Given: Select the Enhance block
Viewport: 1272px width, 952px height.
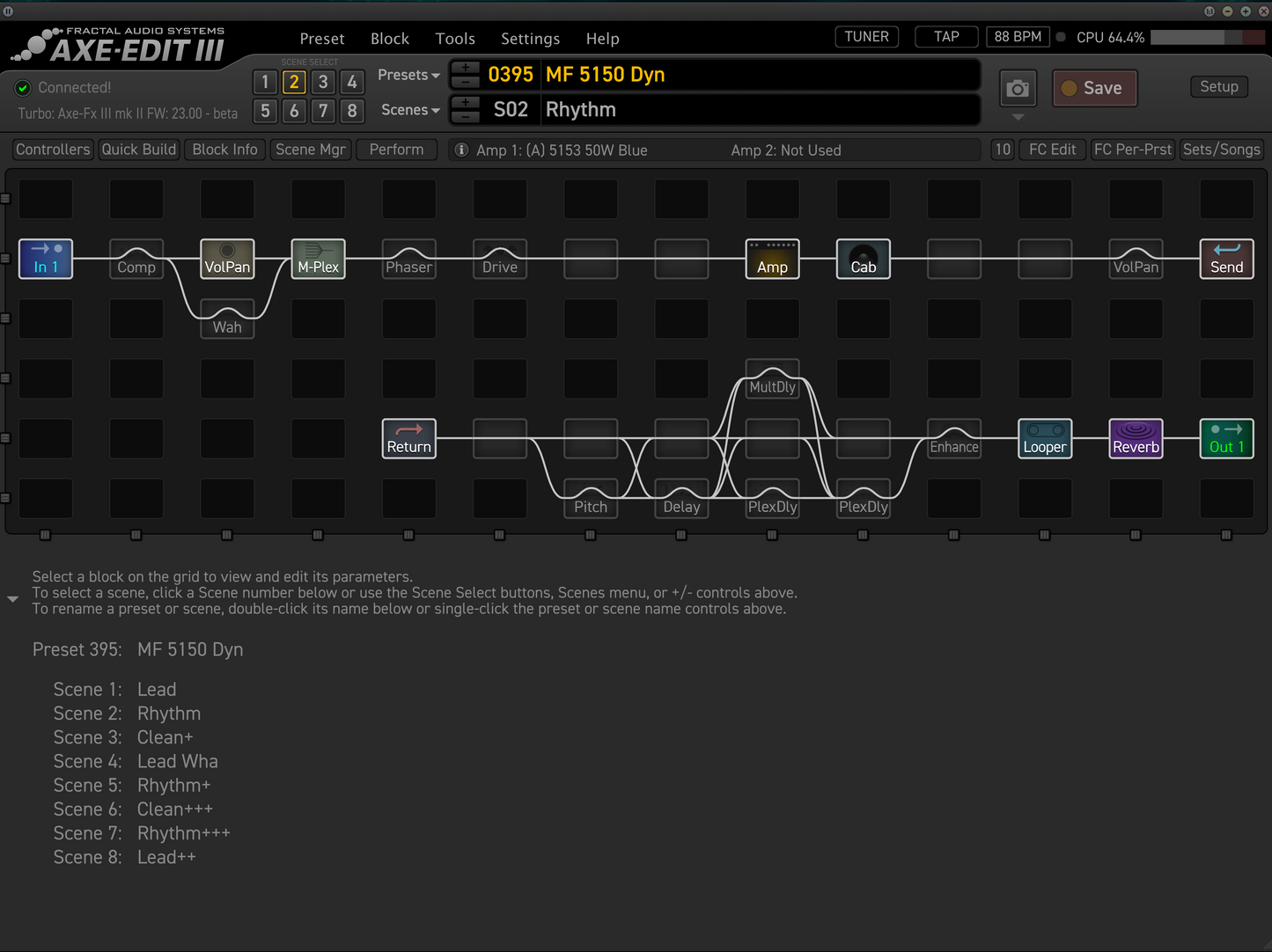Looking at the screenshot, I should click(x=954, y=438).
